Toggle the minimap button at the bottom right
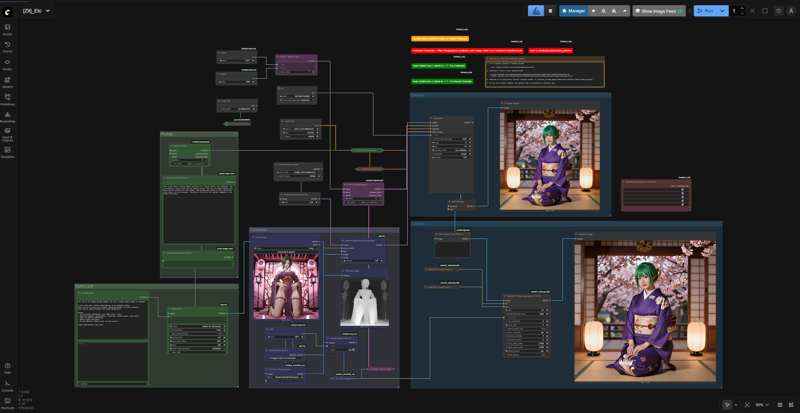The width and height of the screenshot is (800, 413). [x=780, y=405]
